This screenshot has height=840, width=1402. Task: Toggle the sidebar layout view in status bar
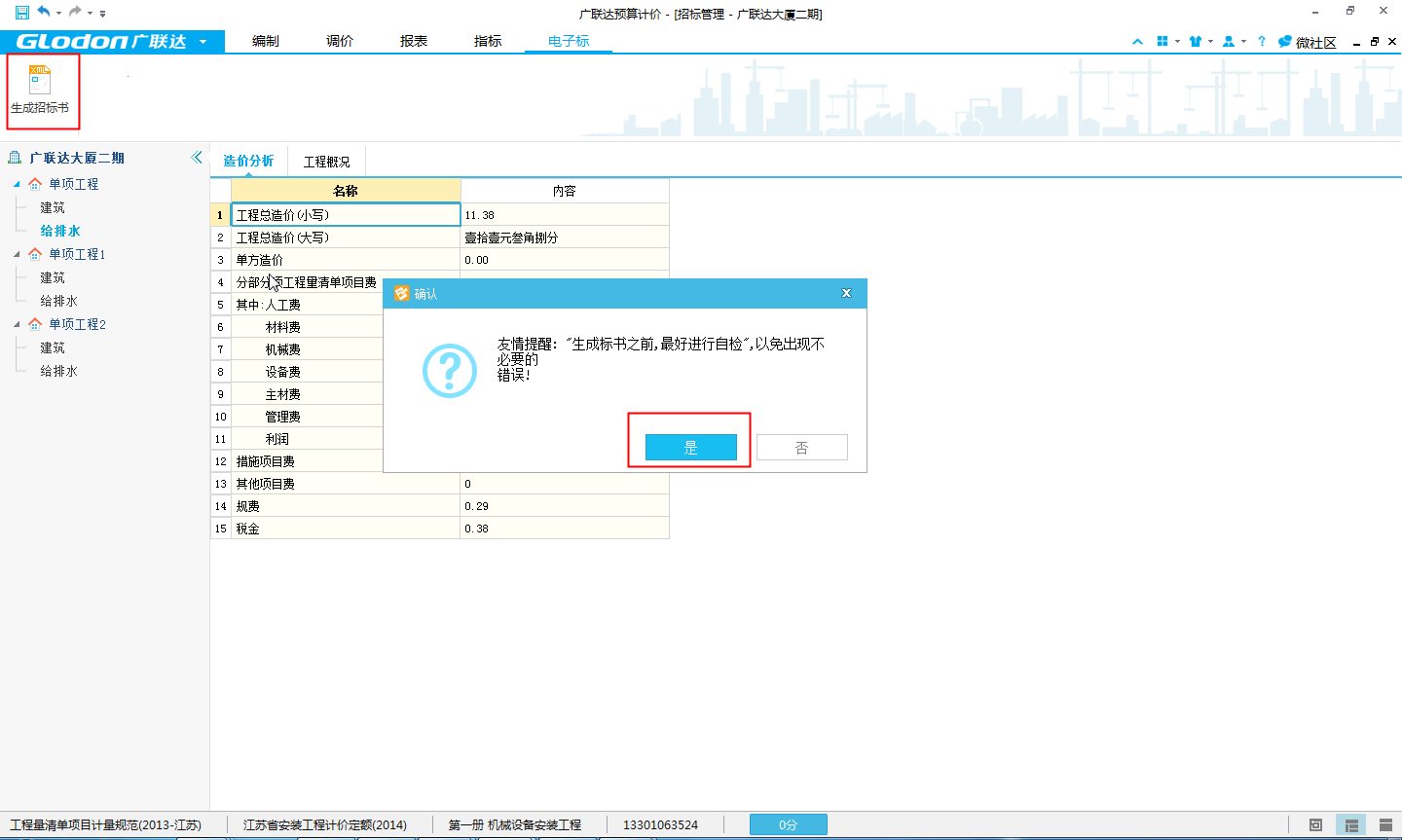(1351, 825)
